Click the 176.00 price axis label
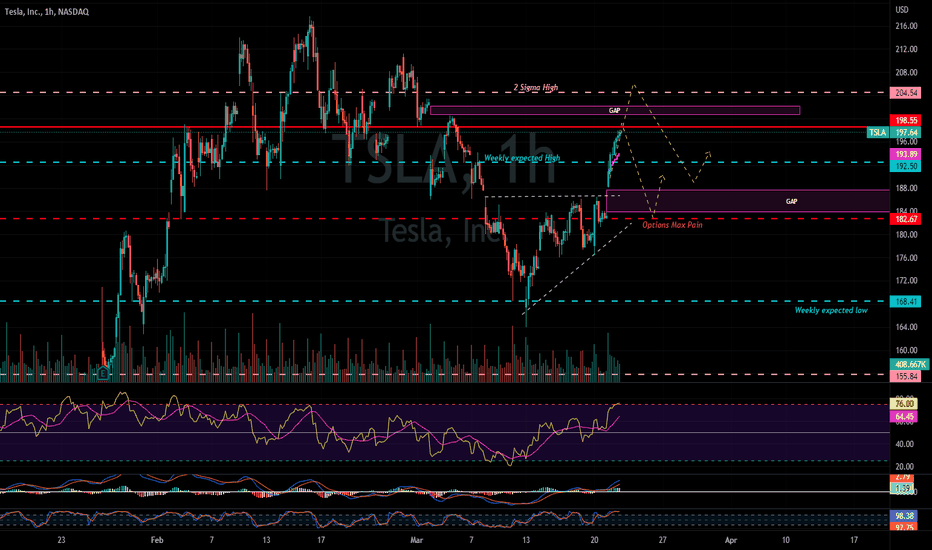 (906, 257)
